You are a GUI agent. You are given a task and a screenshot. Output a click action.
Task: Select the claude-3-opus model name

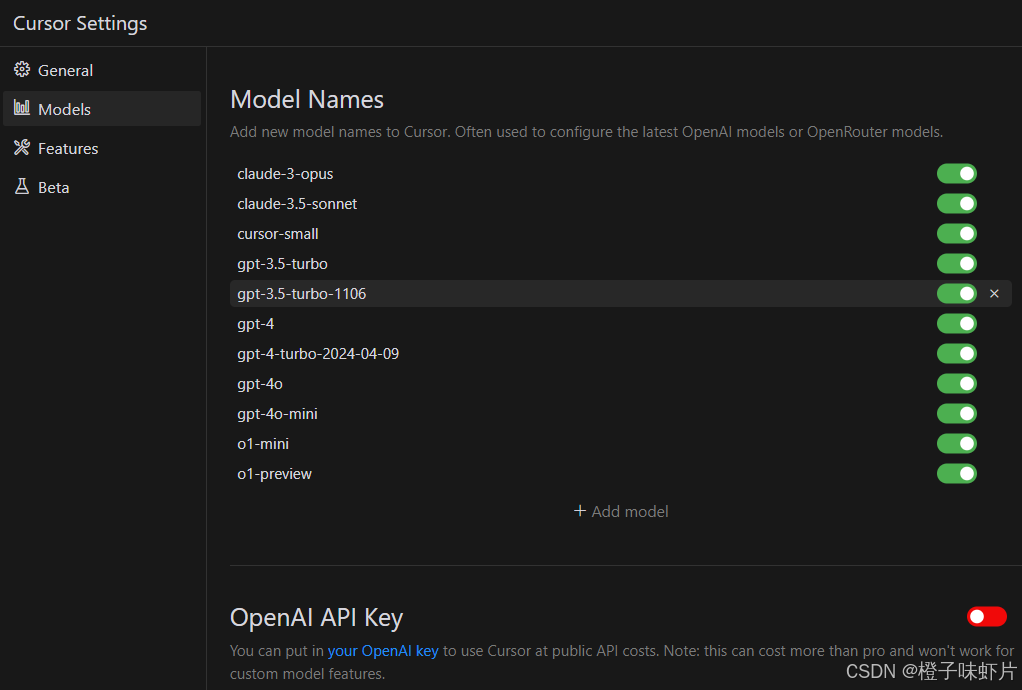(285, 174)
